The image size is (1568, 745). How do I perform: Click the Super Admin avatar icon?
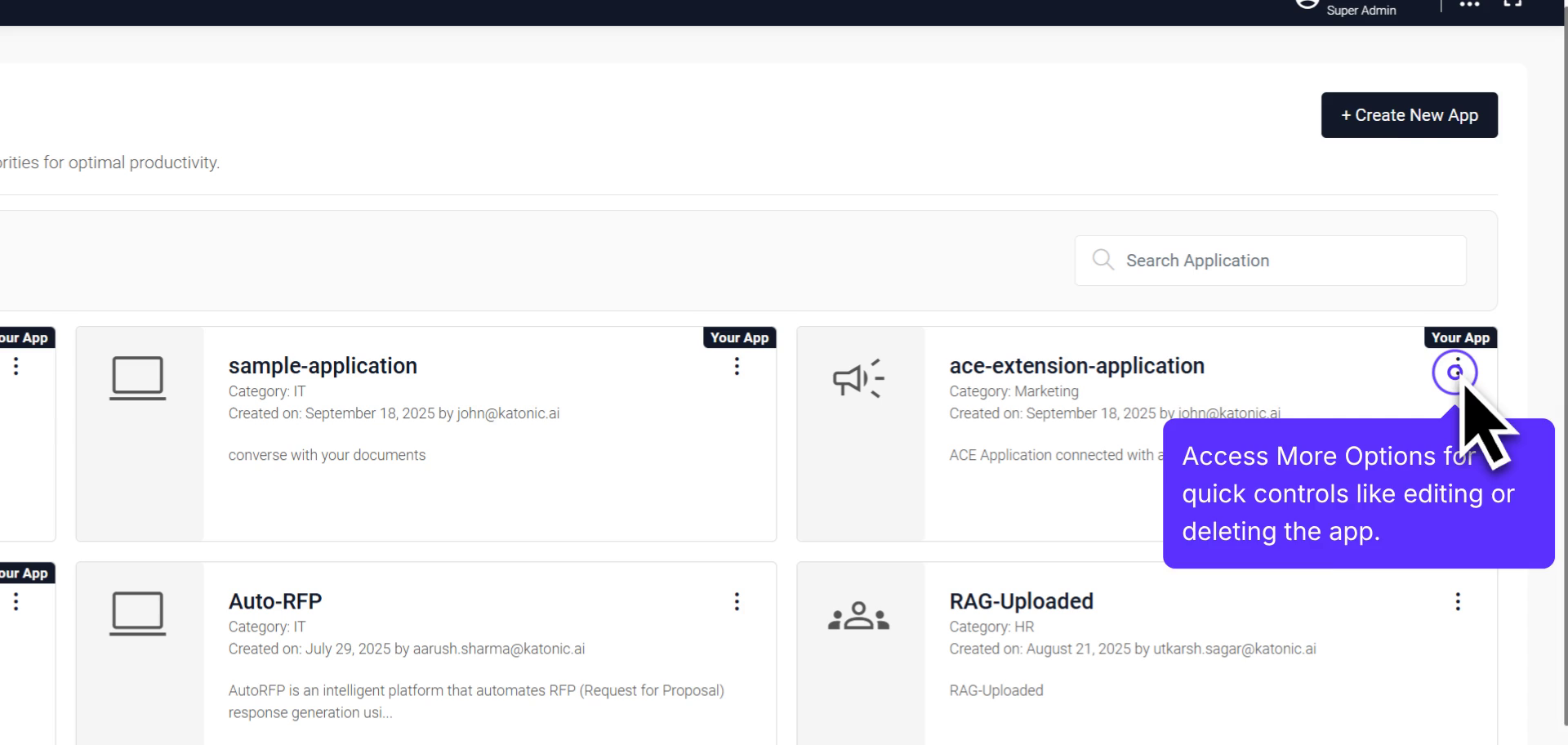coord(1307,4)
